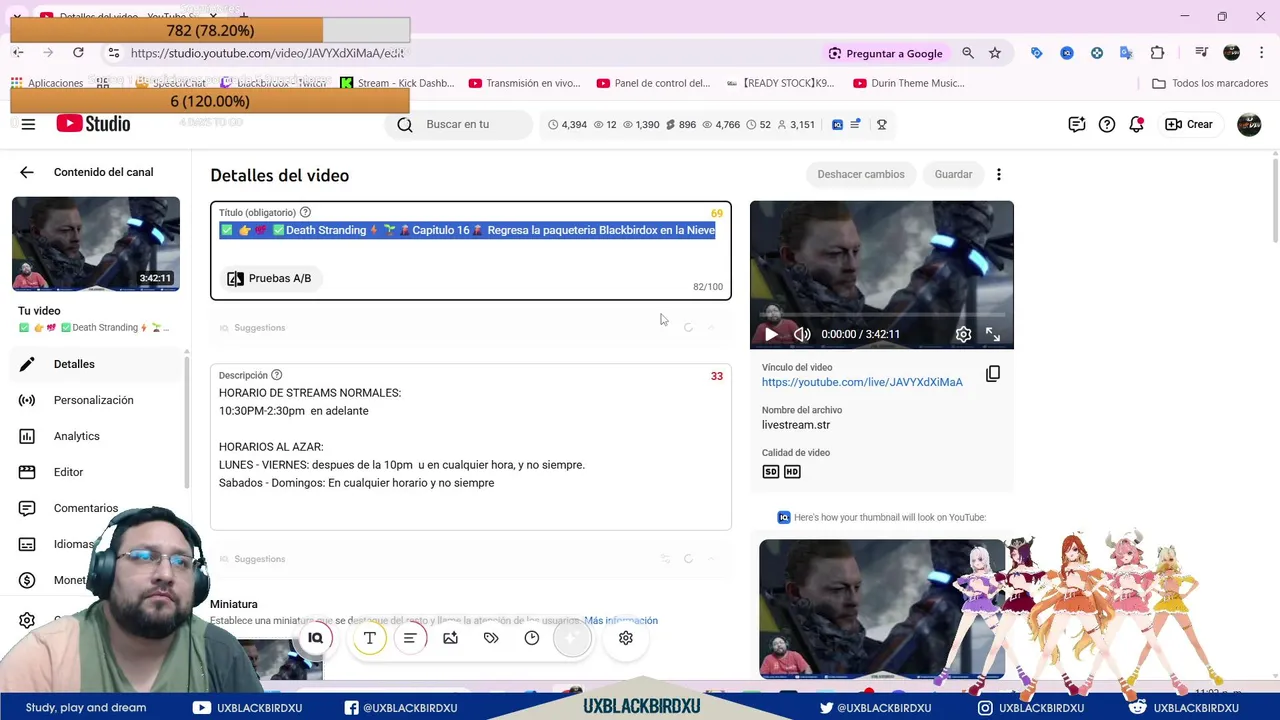Click the Pruebas A/B button
The width and height of the screenshot is (1280, 720).
(x=269, y=278)
